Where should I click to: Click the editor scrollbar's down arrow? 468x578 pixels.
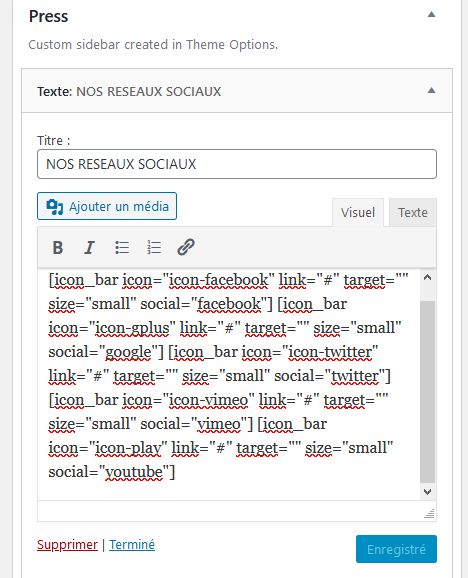point(427,492)
